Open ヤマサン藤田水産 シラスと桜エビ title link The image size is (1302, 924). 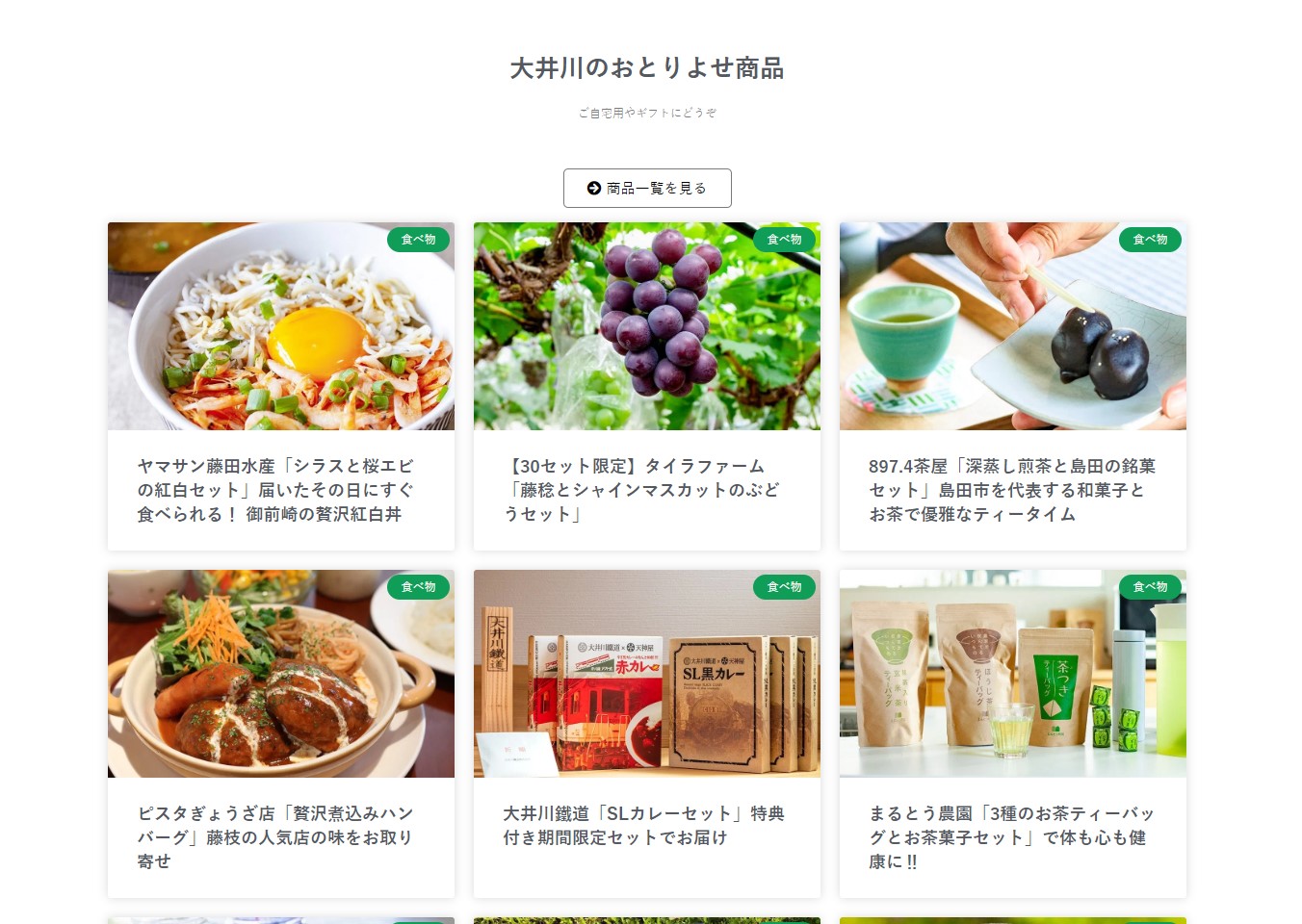276,490
